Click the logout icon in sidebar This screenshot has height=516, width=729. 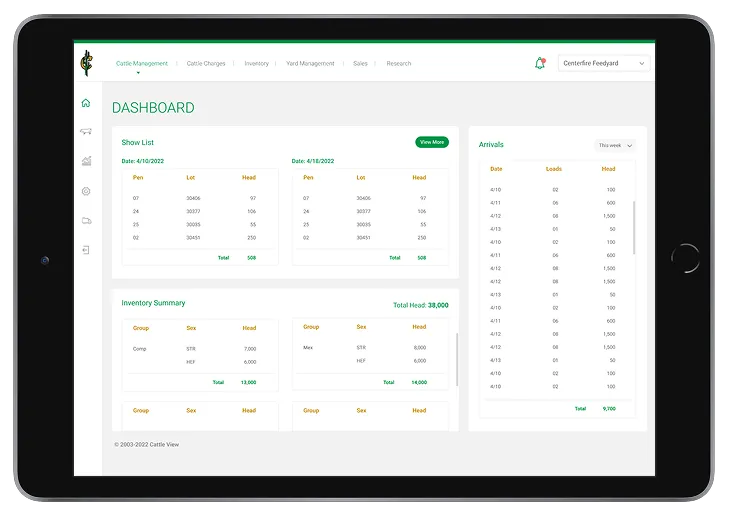coord(86,250)
